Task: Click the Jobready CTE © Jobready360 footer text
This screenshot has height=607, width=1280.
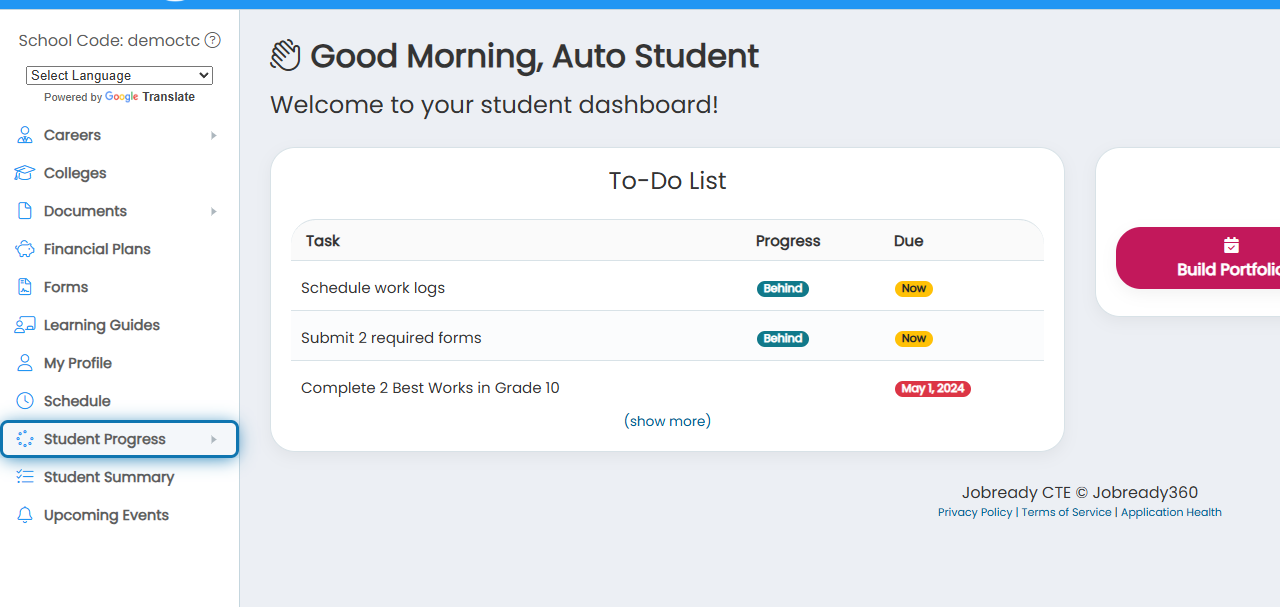Action: [1080, 492]
